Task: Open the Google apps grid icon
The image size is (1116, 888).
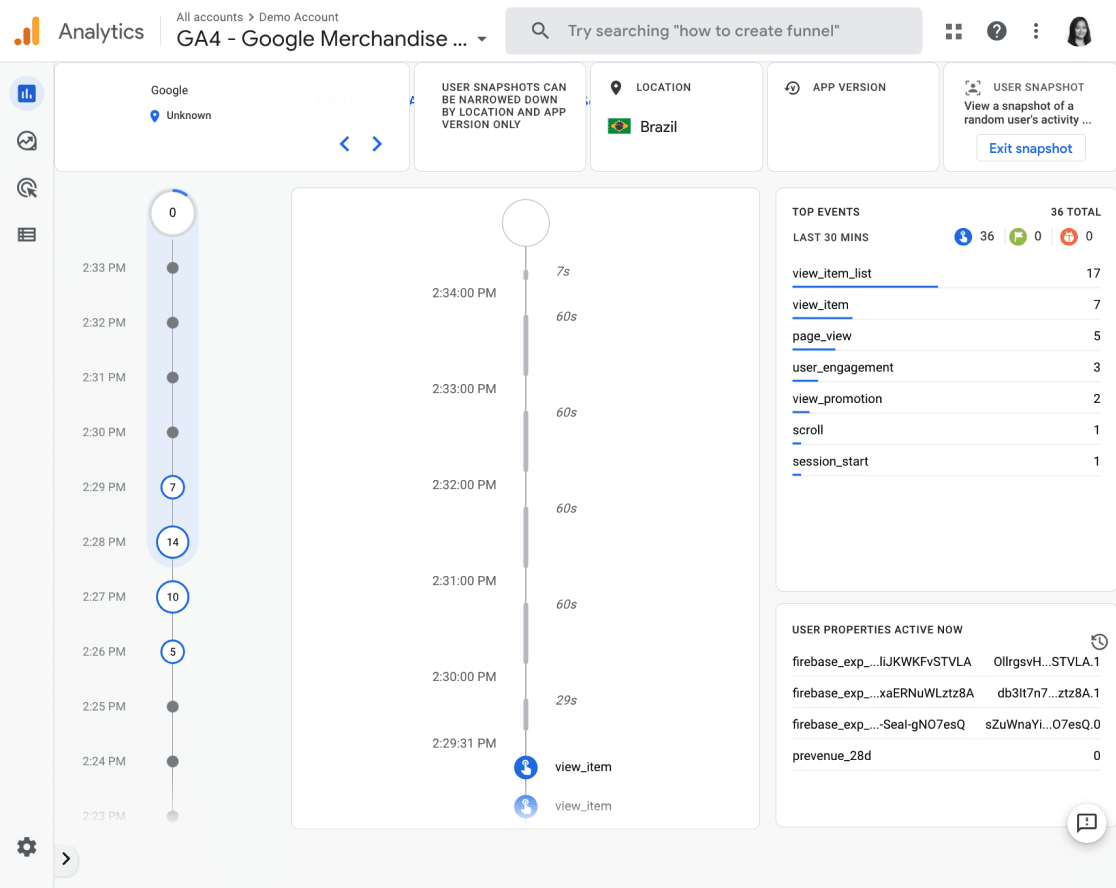Action: point(954,31)
